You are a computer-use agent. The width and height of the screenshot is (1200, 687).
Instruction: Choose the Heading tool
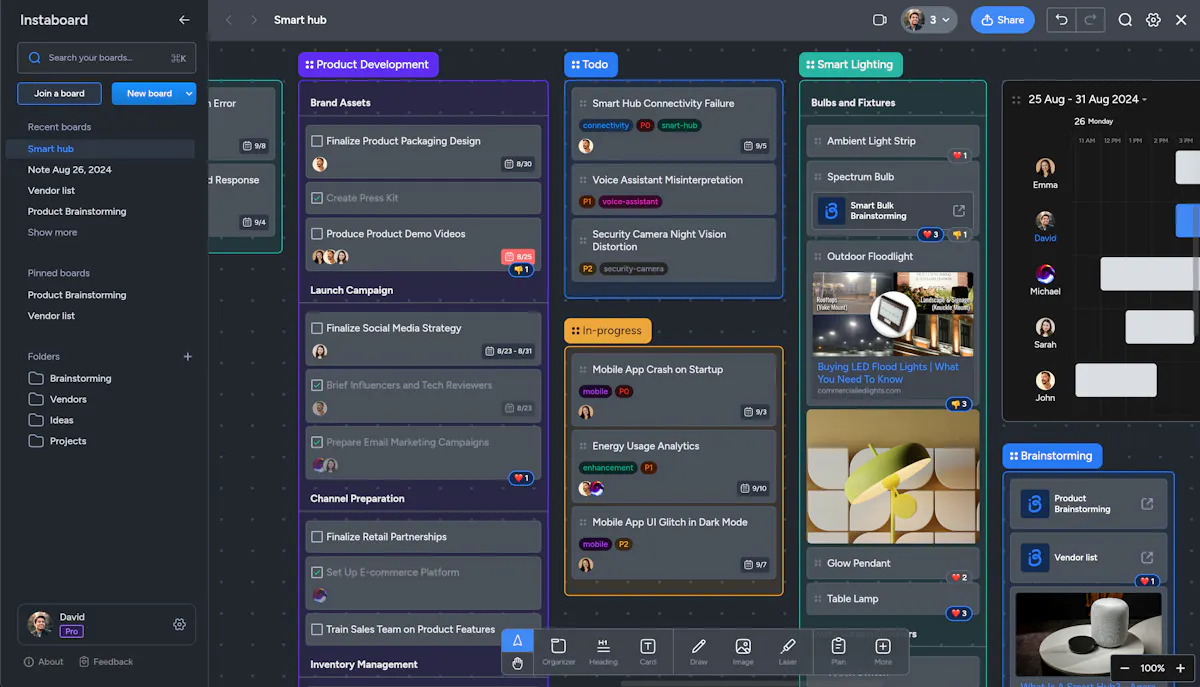(603, 652)
